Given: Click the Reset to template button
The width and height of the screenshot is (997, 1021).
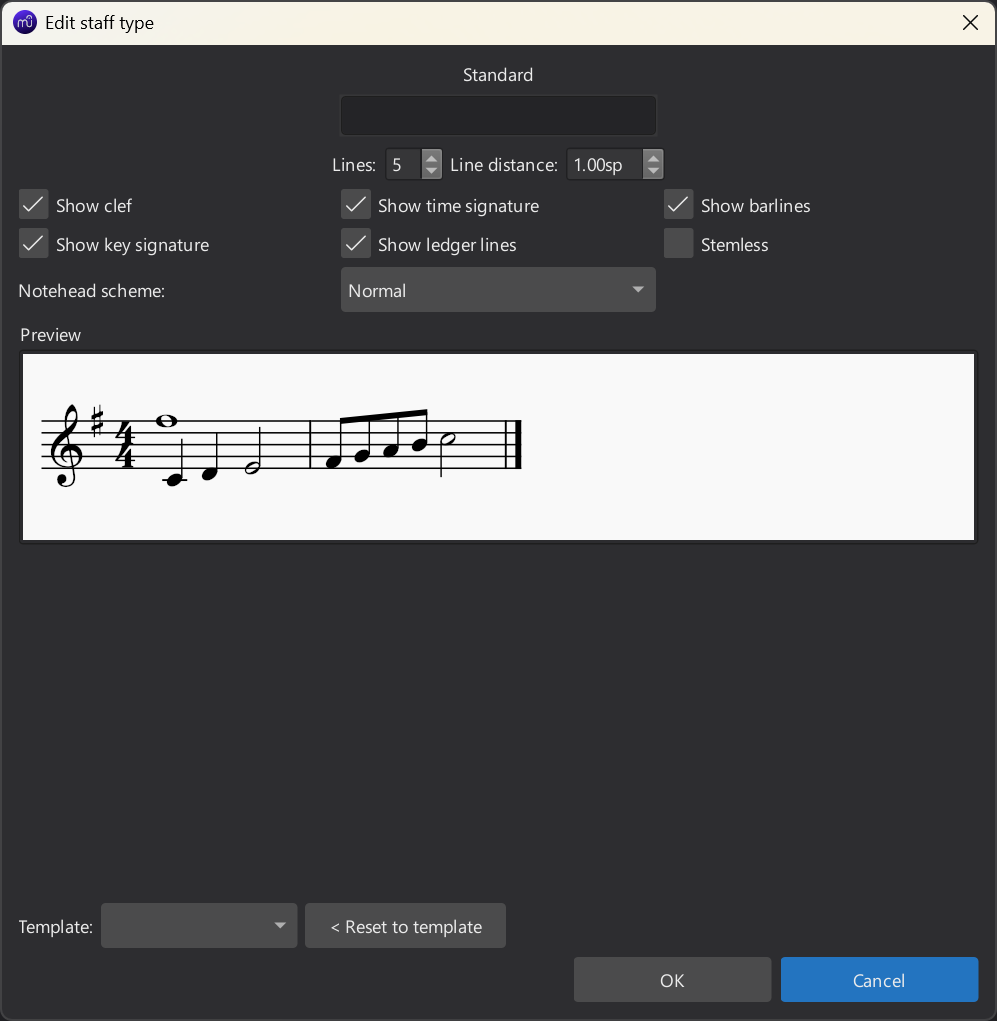Looking at the screenshot, I should pyautogui.click(x=405, y=926).
